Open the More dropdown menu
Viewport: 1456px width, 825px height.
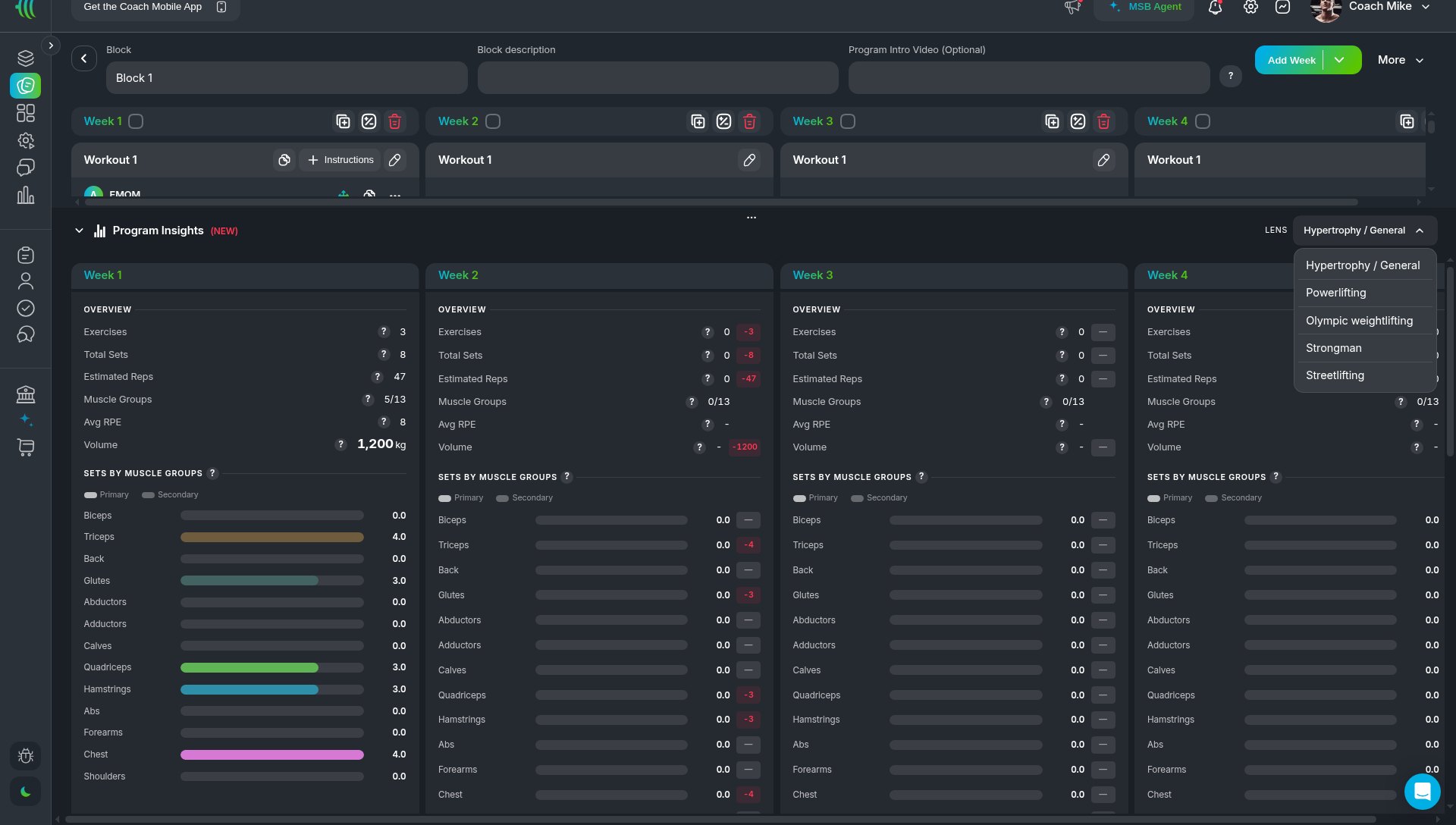(1400, 60)
